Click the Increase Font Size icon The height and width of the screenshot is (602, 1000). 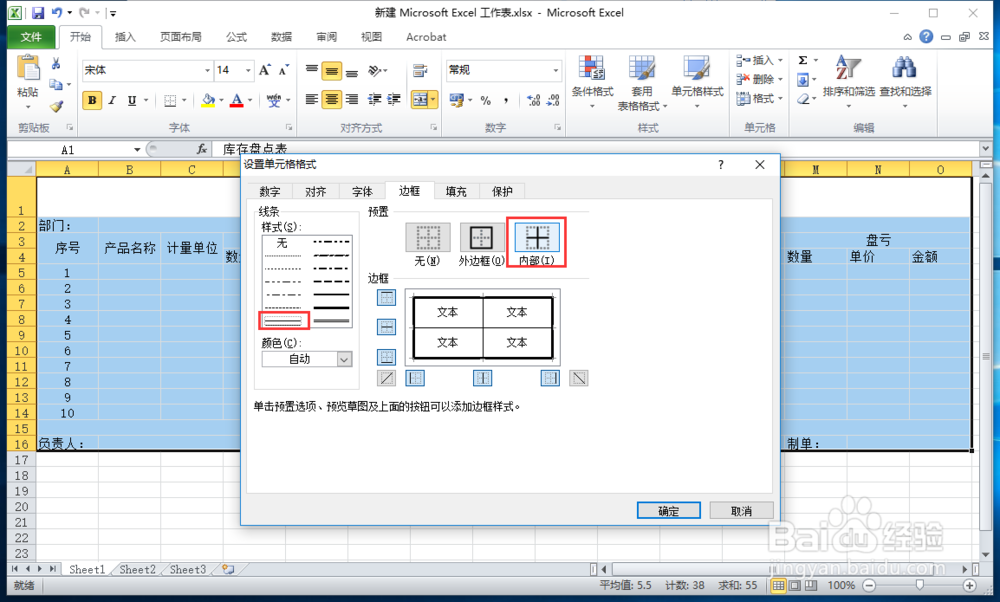coord(265,70)
